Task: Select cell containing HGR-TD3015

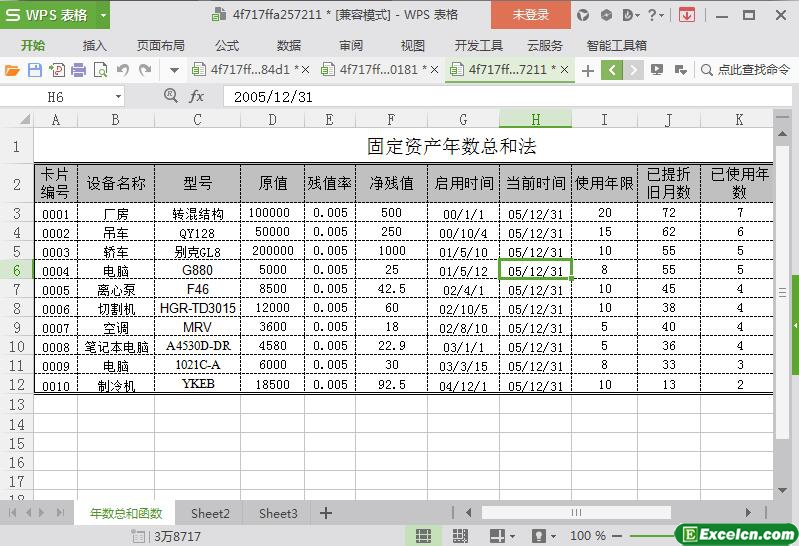Action: 197,308
